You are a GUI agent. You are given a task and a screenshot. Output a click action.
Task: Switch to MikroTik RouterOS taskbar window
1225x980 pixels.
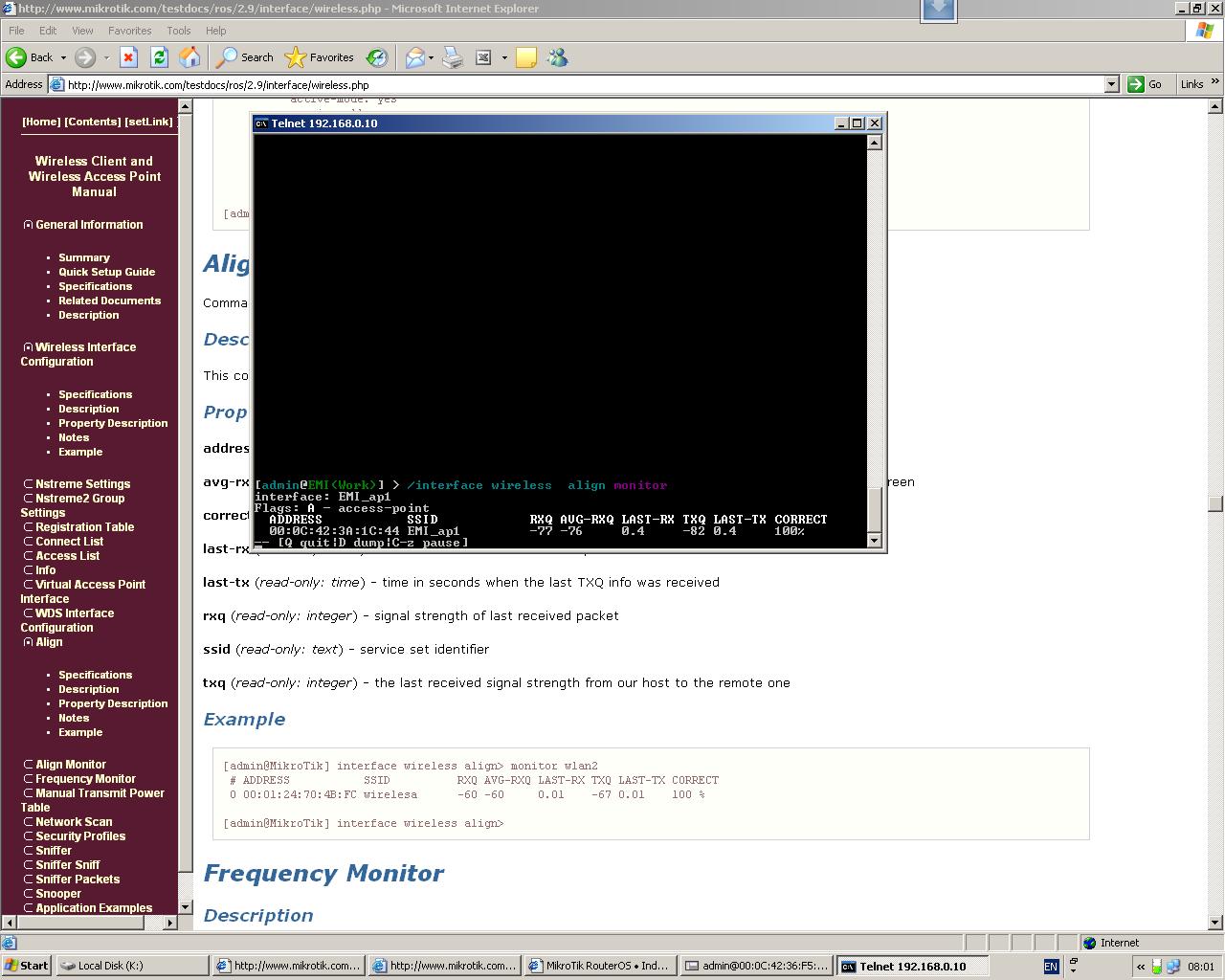pyautogui.click(x=600, y=966)
